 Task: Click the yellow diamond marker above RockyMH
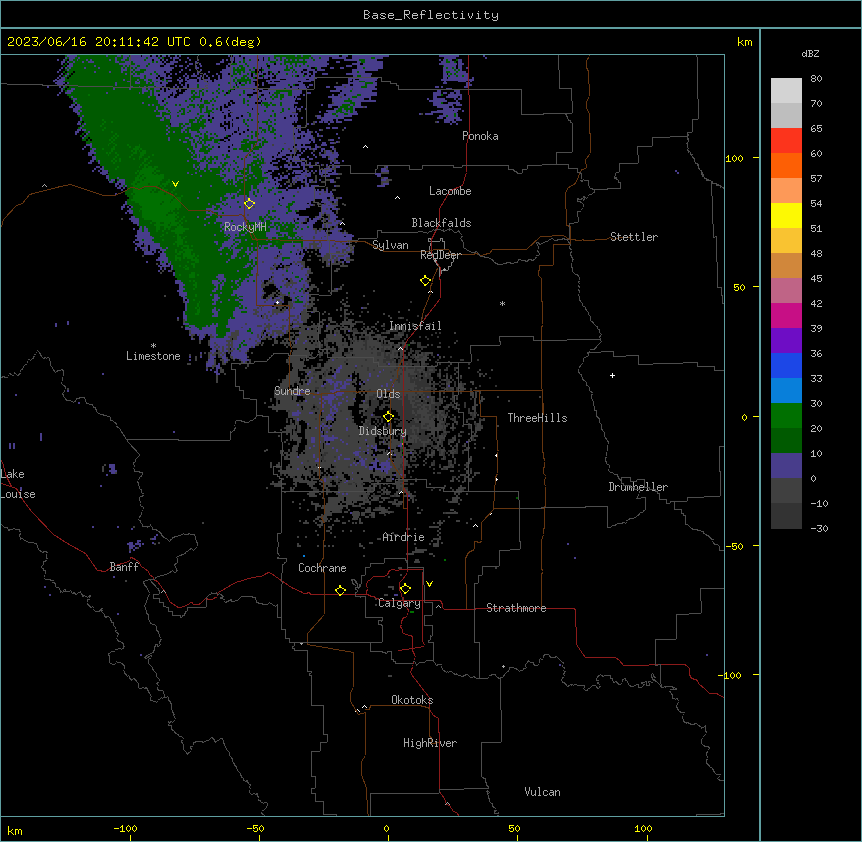click(249, 203)
